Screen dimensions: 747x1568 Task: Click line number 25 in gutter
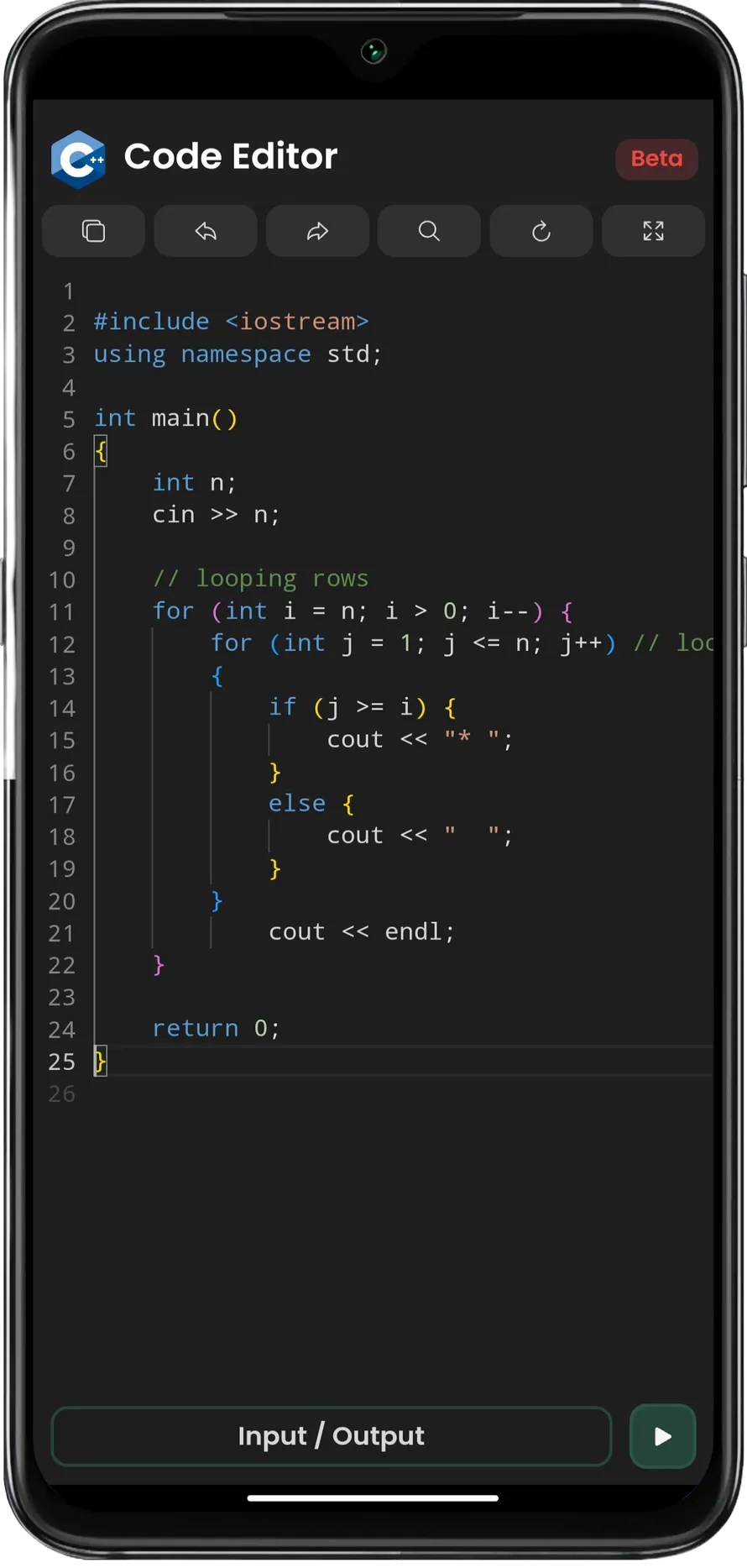pyautogui.click(x=61, y=1062)
